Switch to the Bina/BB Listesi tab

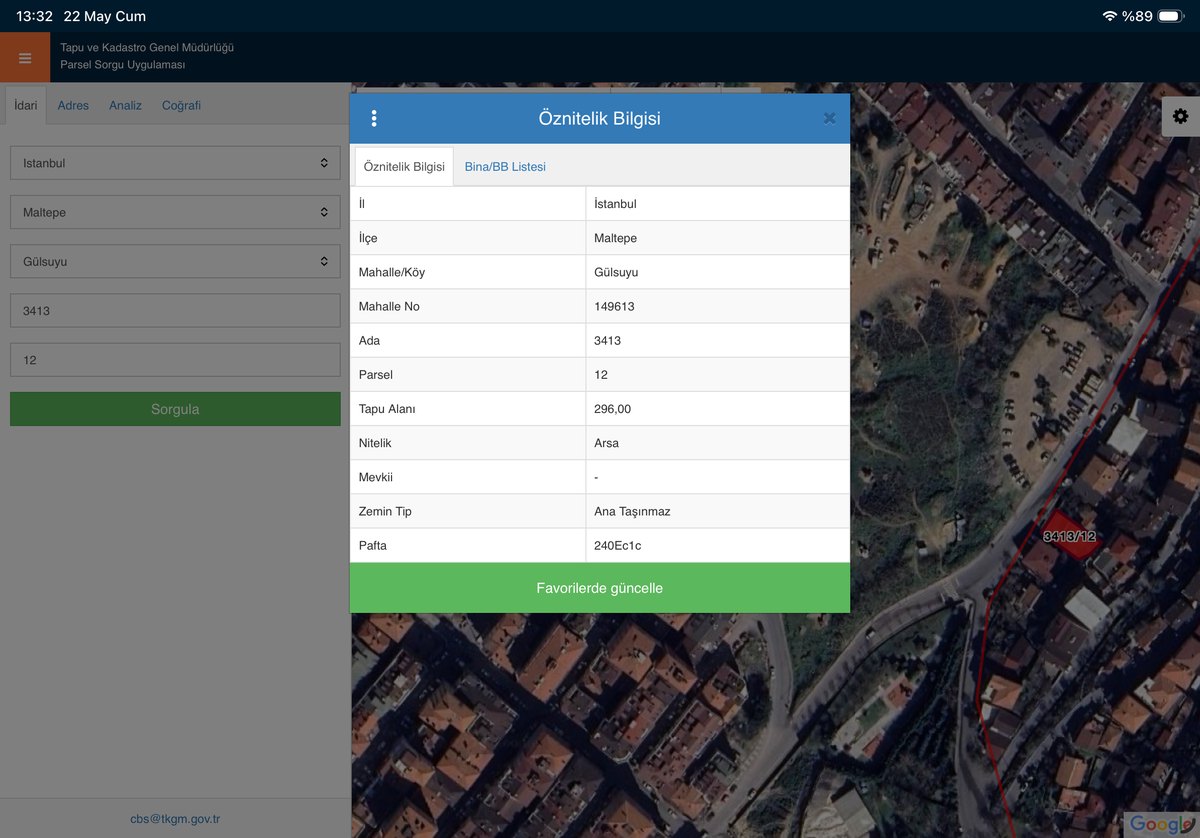pos(505,167)
